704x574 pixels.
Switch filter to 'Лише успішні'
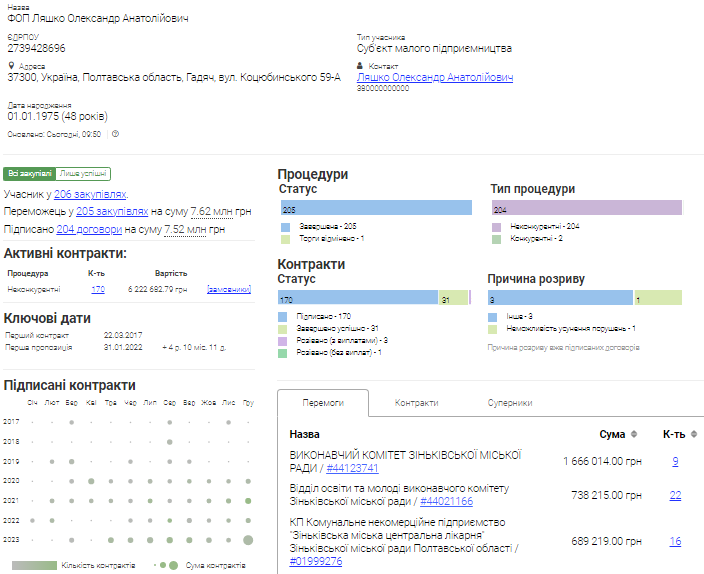pos(83,173)
